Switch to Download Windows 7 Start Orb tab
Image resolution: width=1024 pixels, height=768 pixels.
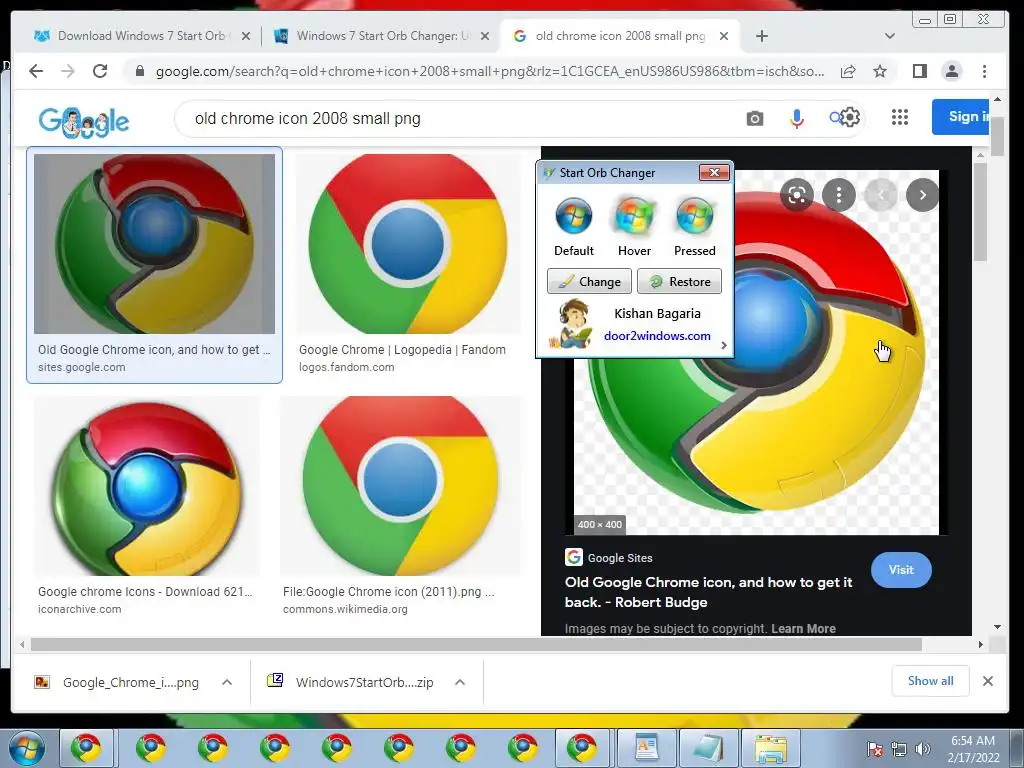click(x=141, y=36)
